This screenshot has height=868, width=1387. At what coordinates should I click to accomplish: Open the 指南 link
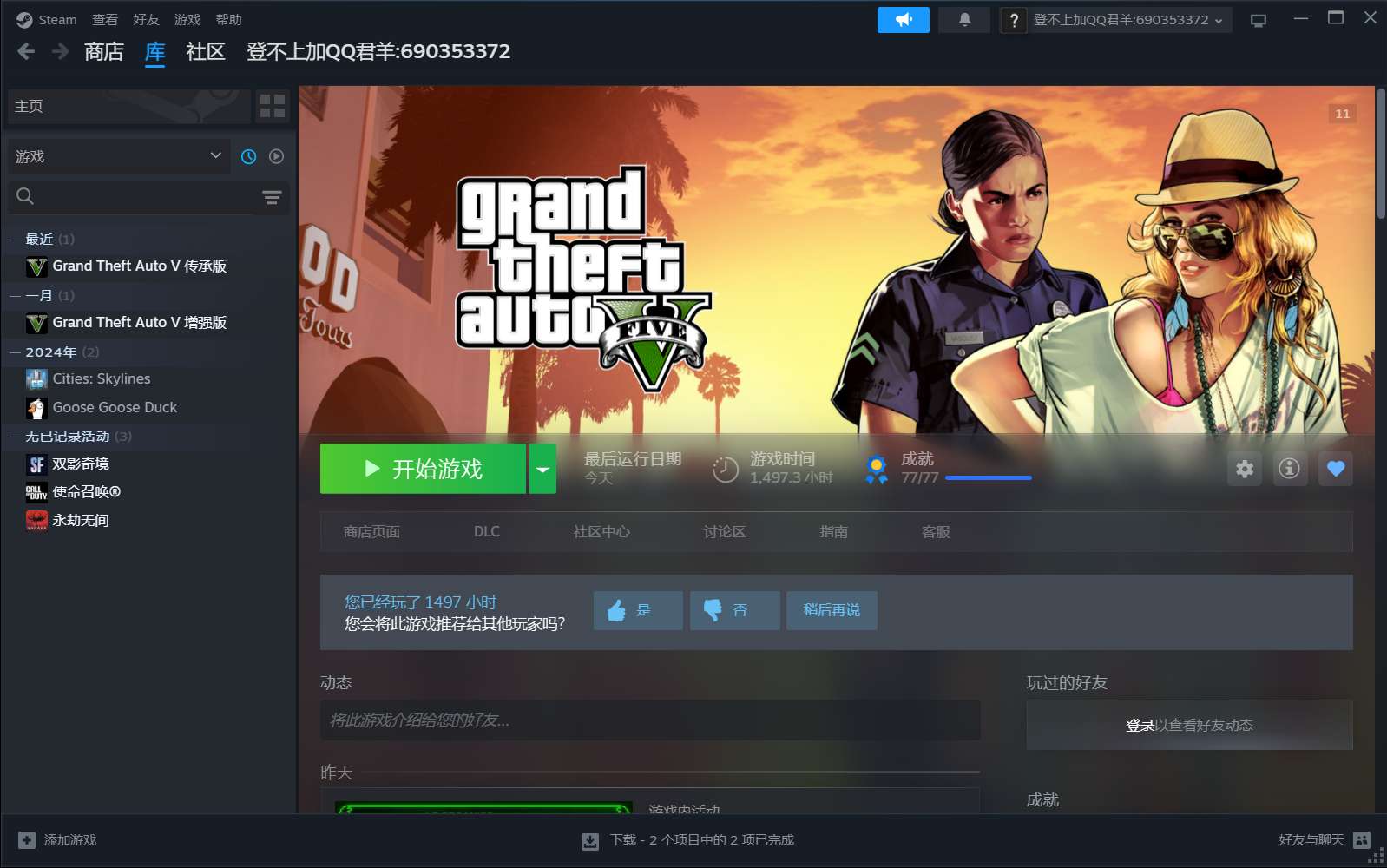point(834,531)
